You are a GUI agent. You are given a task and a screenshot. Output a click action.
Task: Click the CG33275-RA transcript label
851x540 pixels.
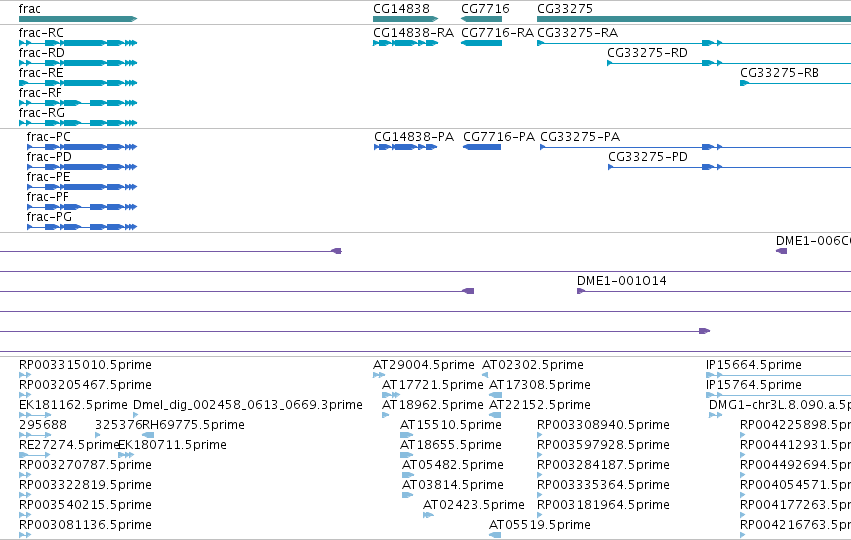tap(577, 33)
